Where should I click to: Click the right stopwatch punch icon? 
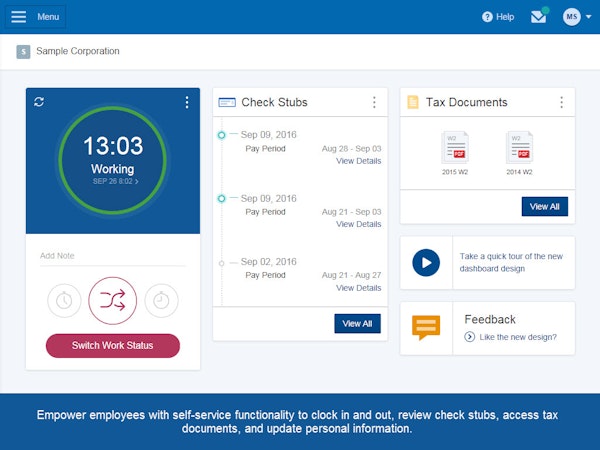click(161, 300)
